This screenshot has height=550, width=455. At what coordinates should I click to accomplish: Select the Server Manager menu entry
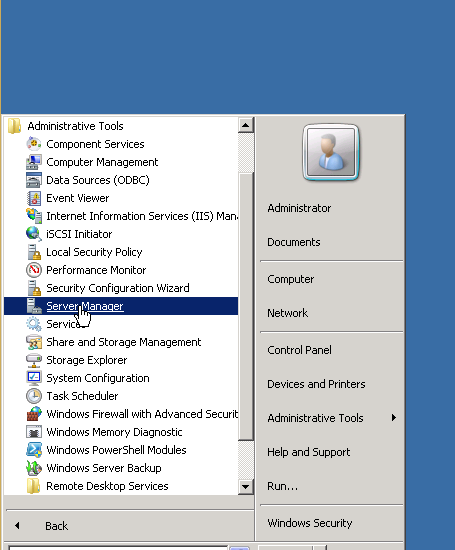121,306
